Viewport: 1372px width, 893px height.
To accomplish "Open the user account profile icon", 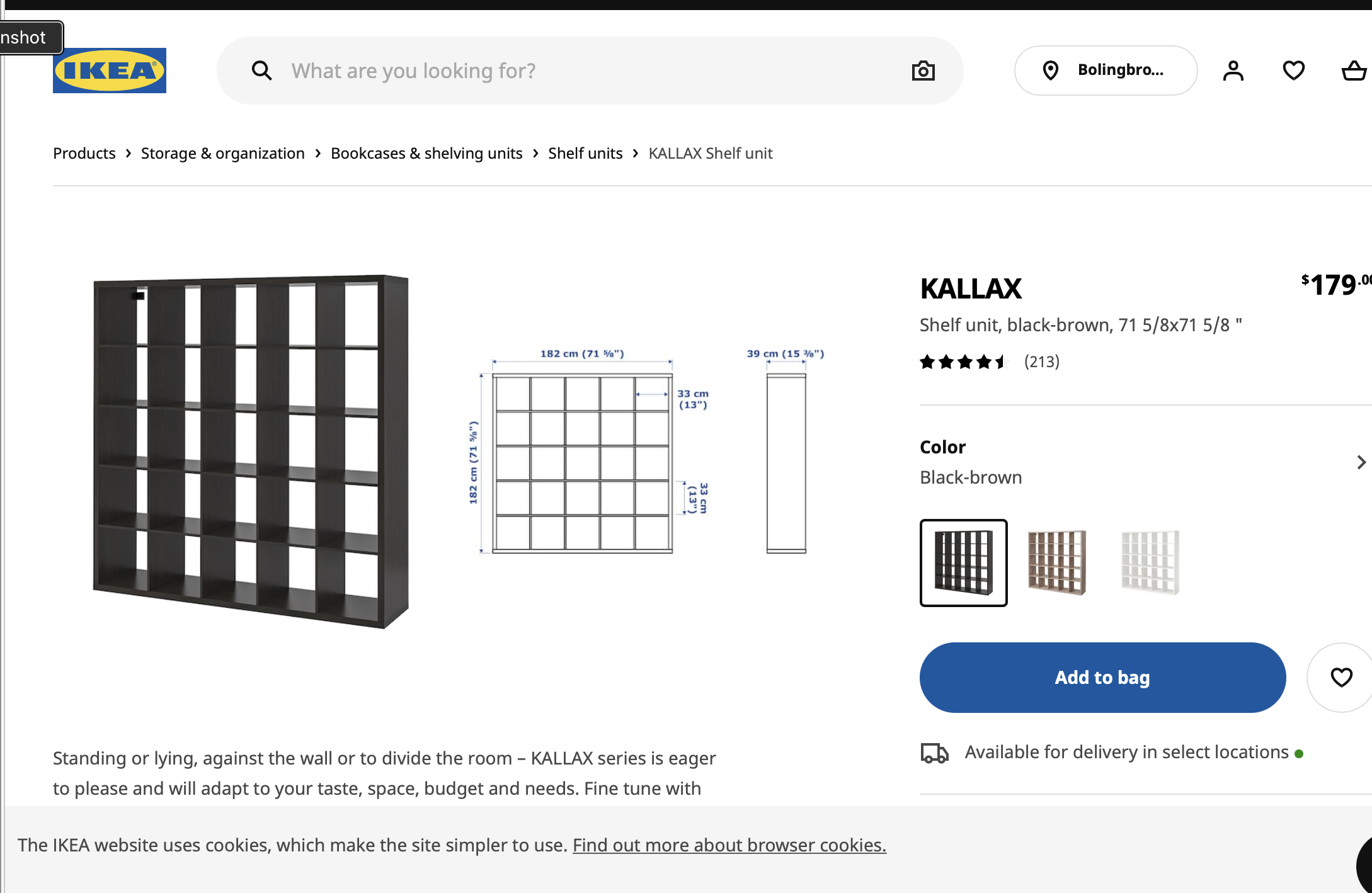I will click(1233, 71).
